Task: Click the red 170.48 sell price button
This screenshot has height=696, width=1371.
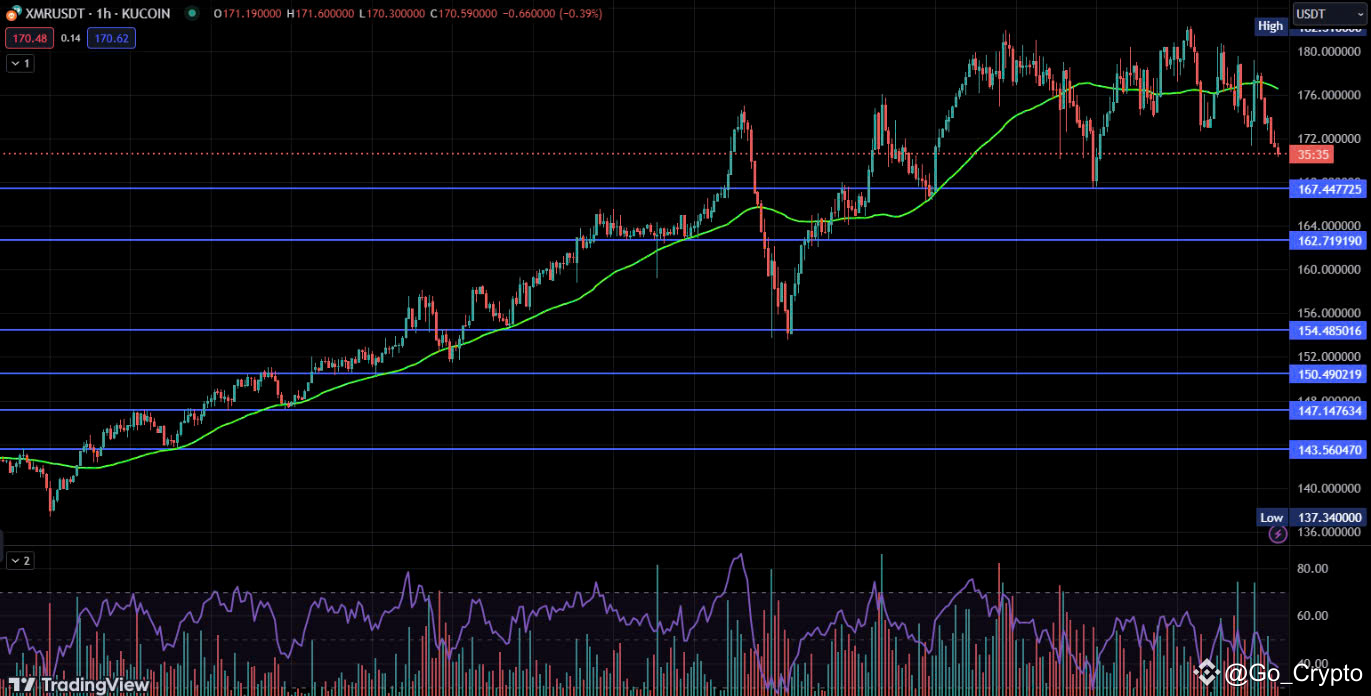Action: [x=30, y=38]
